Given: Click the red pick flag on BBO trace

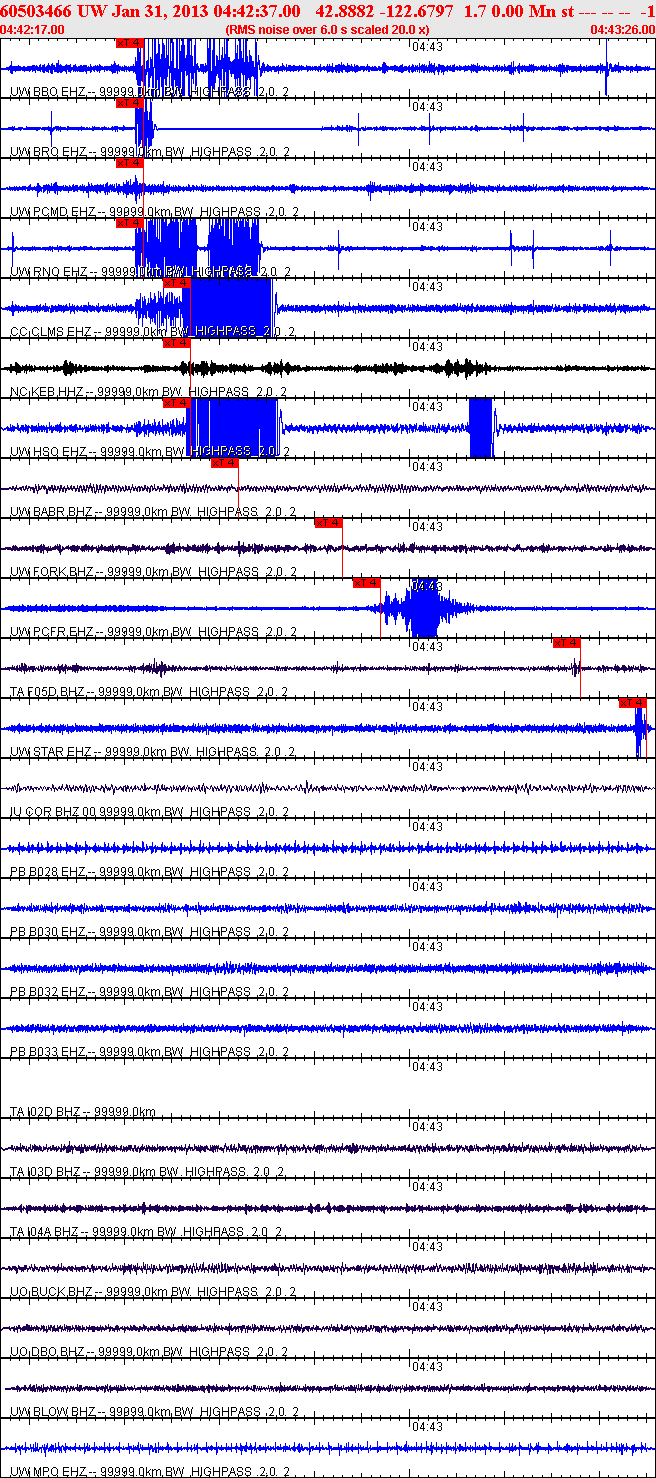Looking at the screenshot, I should click(x=130, y=43).
